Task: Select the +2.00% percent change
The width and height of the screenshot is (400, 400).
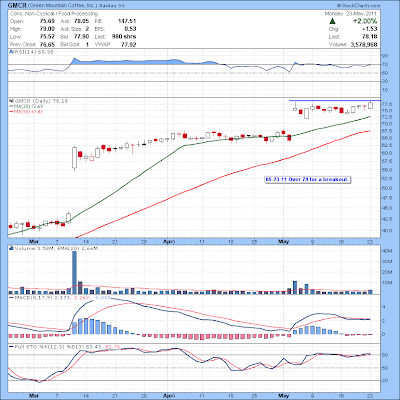Action: pyautogui.click(x=365, y=21)
